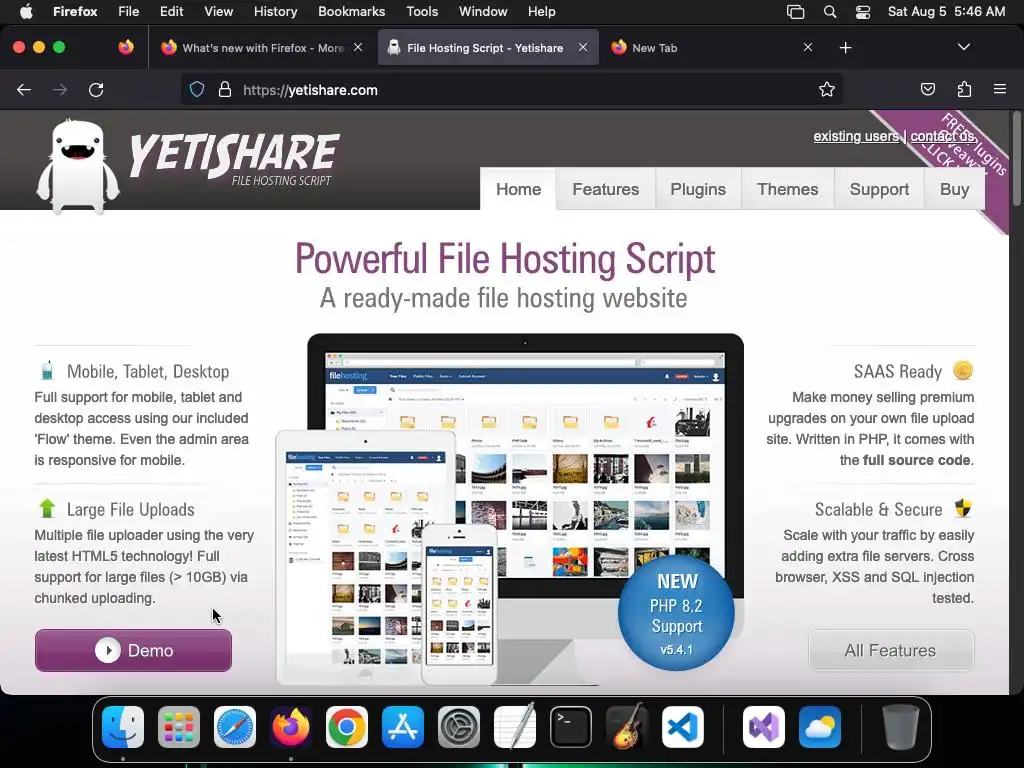Open the App Store from the Dock

[403, 727]
